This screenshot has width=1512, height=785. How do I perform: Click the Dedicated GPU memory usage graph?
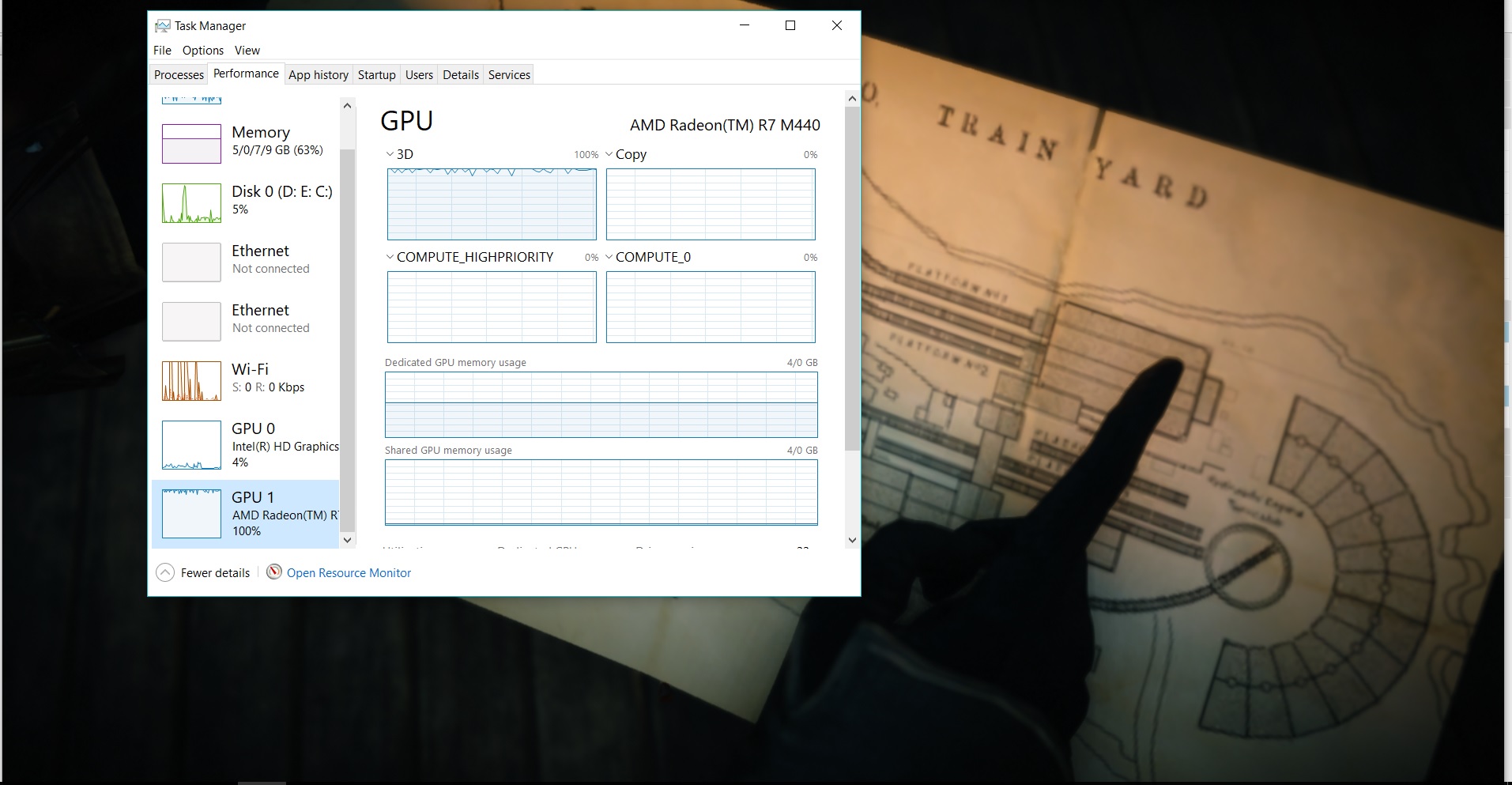click(x=601, y=405)
